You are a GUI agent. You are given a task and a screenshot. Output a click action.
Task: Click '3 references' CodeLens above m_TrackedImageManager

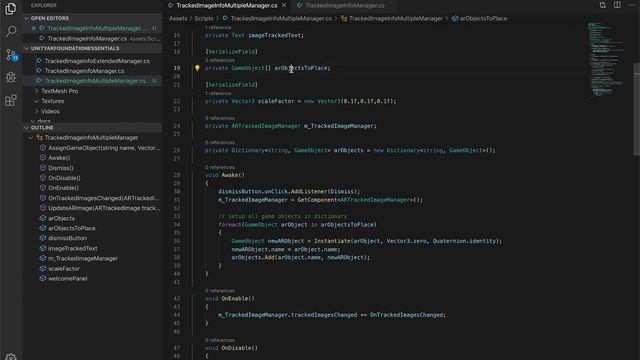click(220, 118)
